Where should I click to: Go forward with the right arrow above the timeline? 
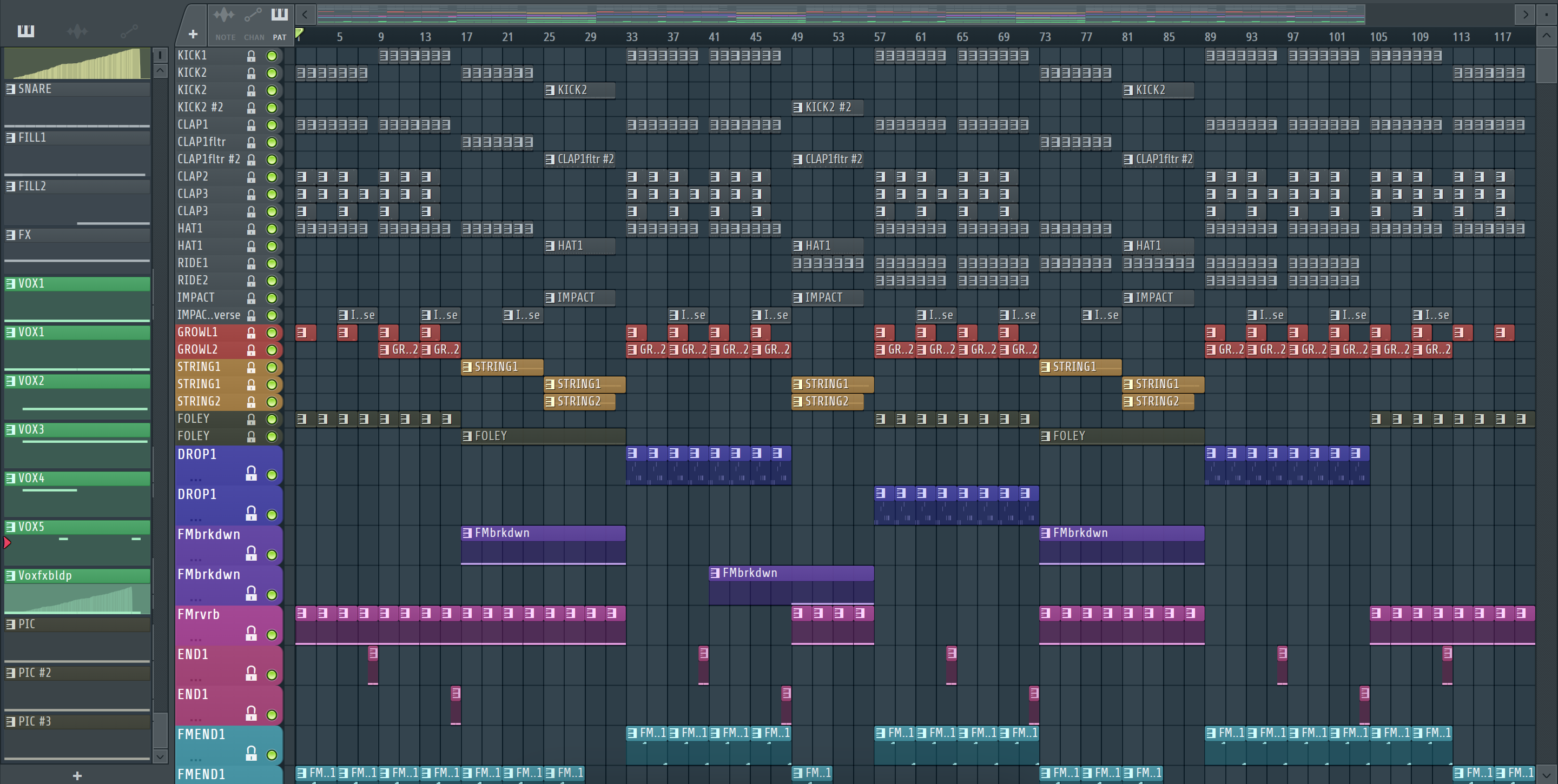point(1526,14)
